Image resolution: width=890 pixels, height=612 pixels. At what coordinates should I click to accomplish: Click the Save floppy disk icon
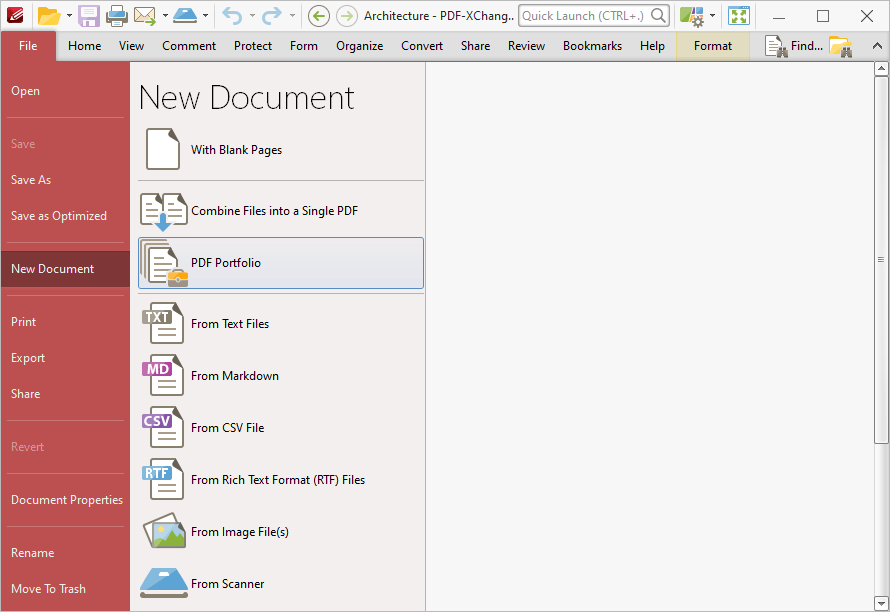[89, 16]
